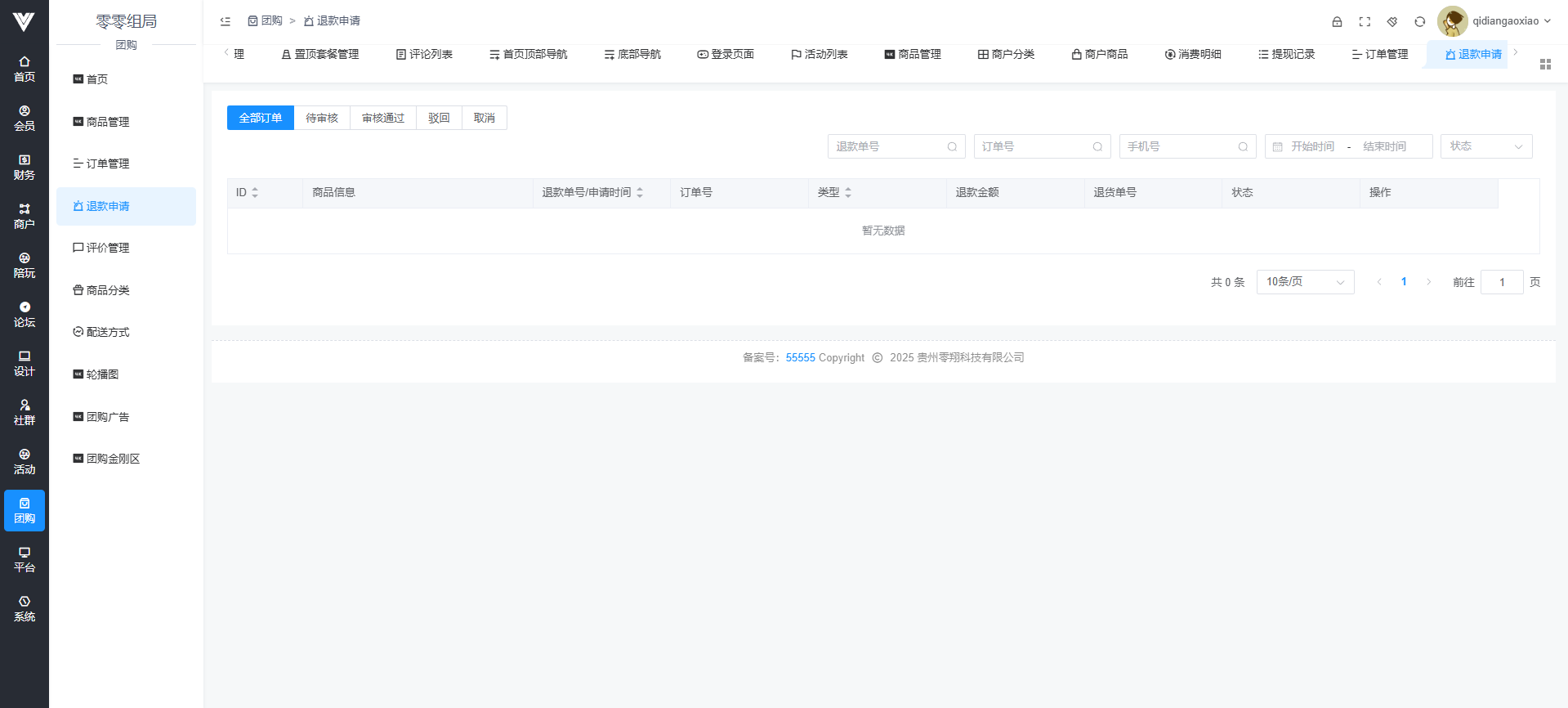Open the tab grid menu icon
This screenshot has height=708, width=1568.
[x=1545, y=65]
